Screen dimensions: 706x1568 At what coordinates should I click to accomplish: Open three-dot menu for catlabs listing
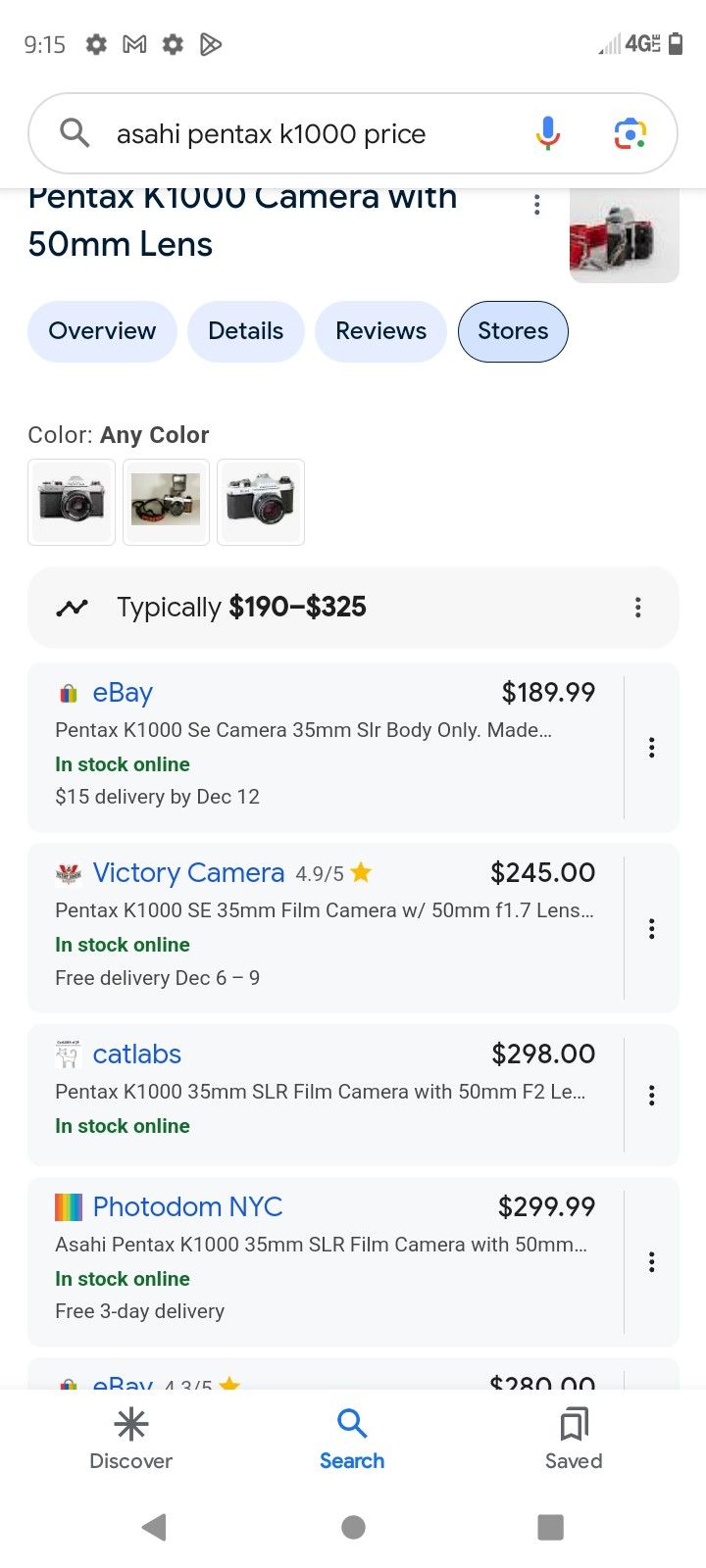coord(651,1095)
